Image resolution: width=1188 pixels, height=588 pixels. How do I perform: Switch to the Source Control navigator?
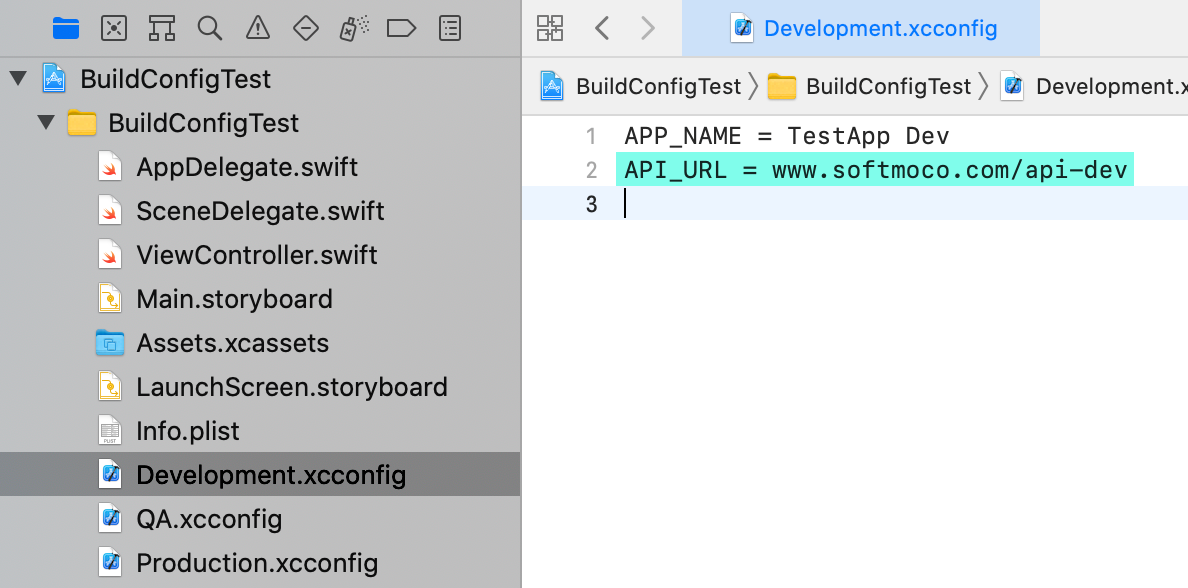click(x=114, y=28)
